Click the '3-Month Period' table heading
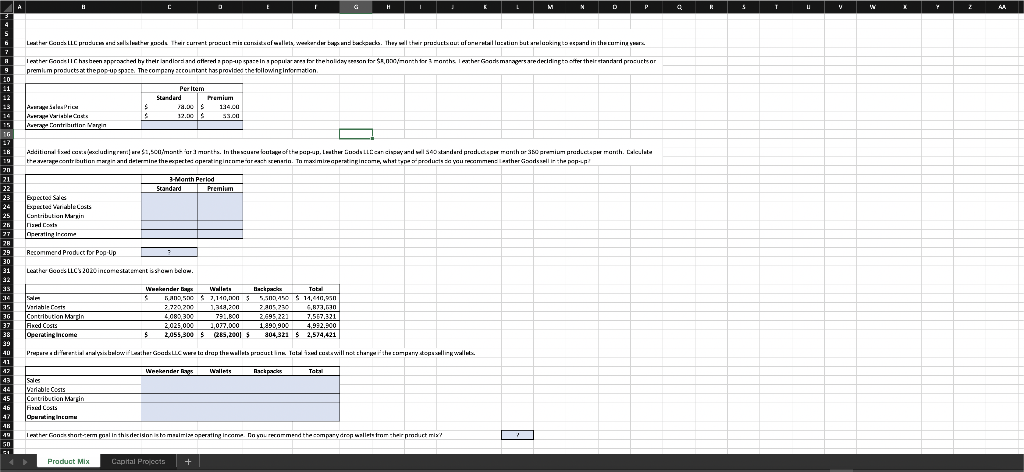Viewport: 1024px width, 472px height. pyautogui.click(x=191, y=180)
